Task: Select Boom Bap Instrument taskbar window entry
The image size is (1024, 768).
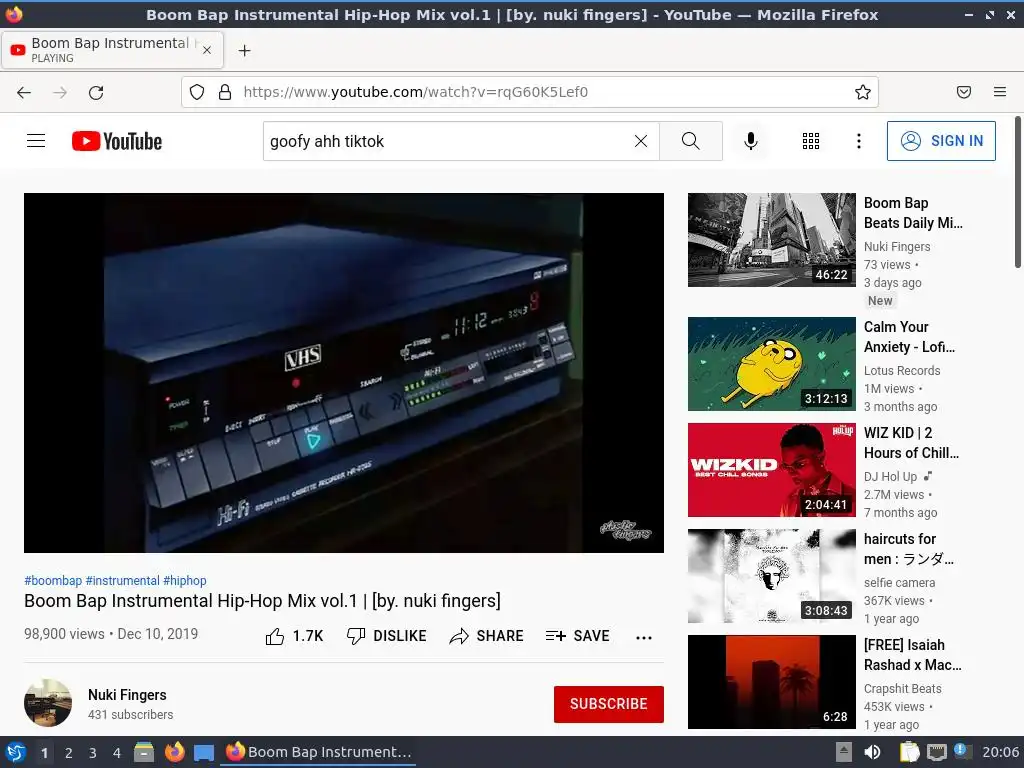Action: [318, 752]
